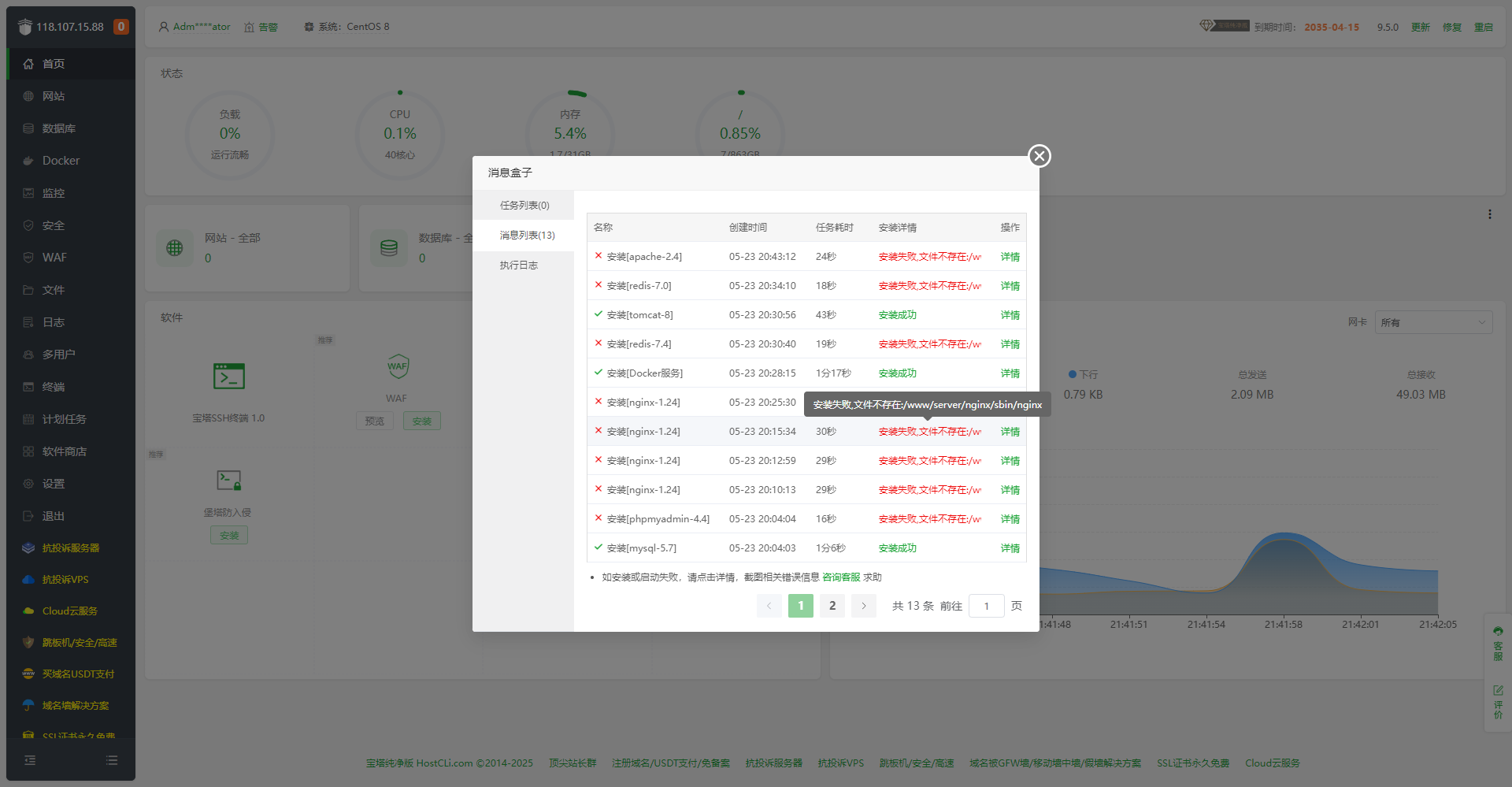Viewport: 1512px width, 787px height.
Task: Open the 客服 customer service widget
Action: [x=1498, y=644]
